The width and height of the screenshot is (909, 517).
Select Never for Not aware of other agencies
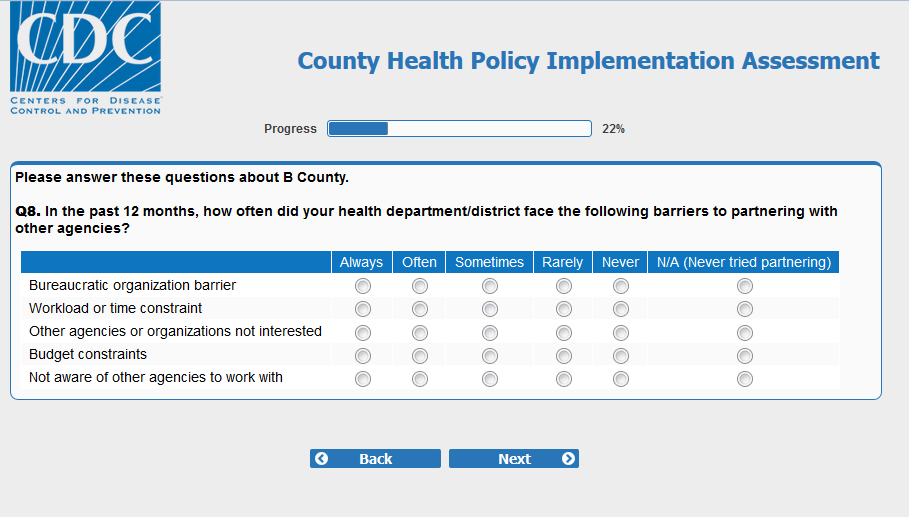(621, 379)
